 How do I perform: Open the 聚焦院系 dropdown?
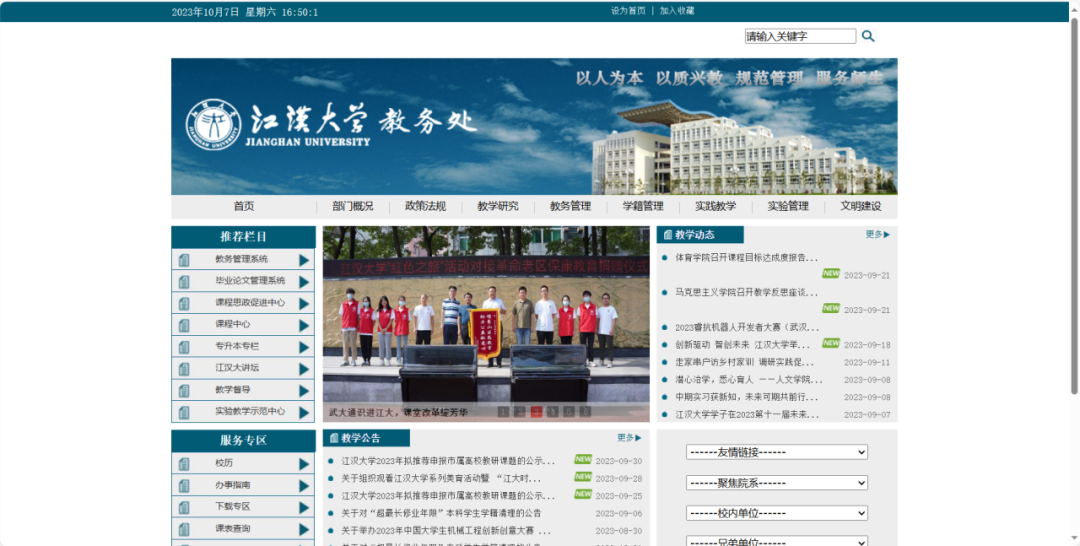(x=777, y=482)
